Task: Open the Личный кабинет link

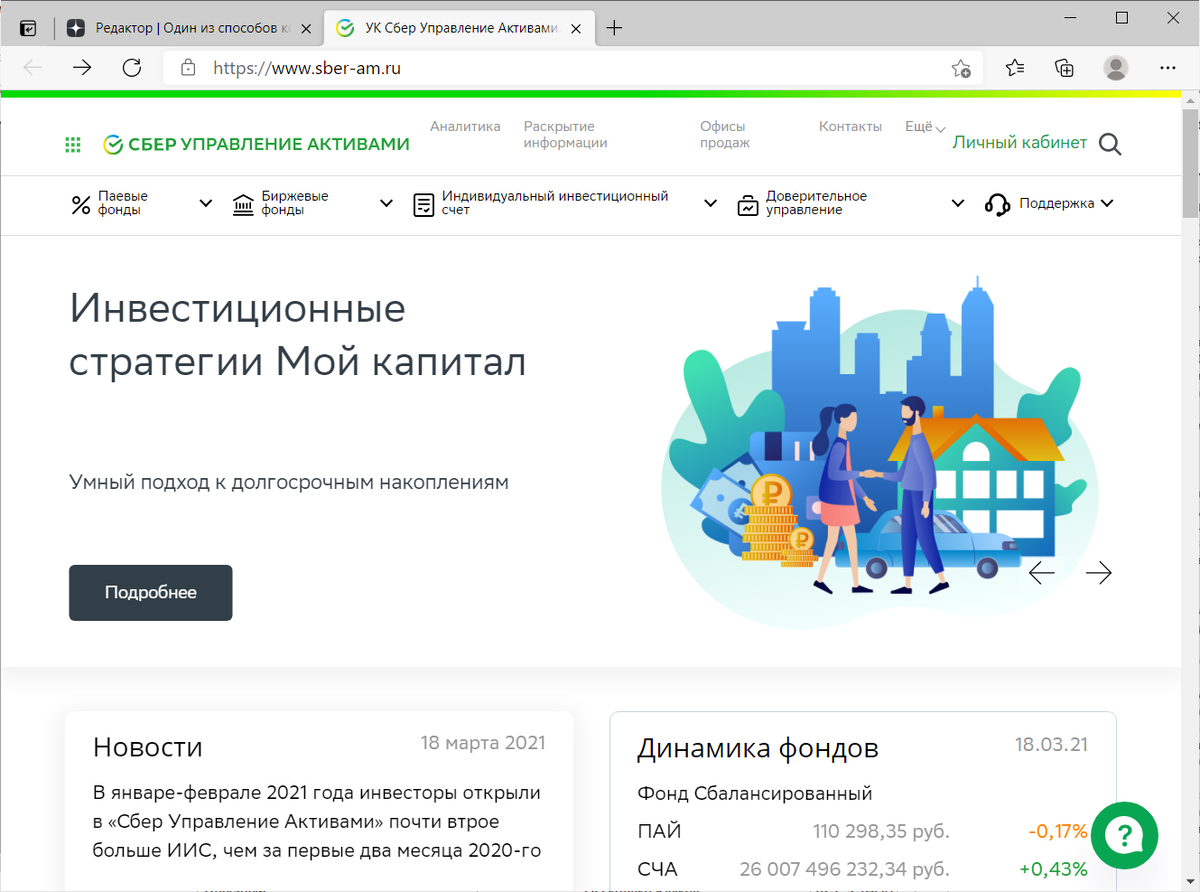Action: coord(1019,143)
